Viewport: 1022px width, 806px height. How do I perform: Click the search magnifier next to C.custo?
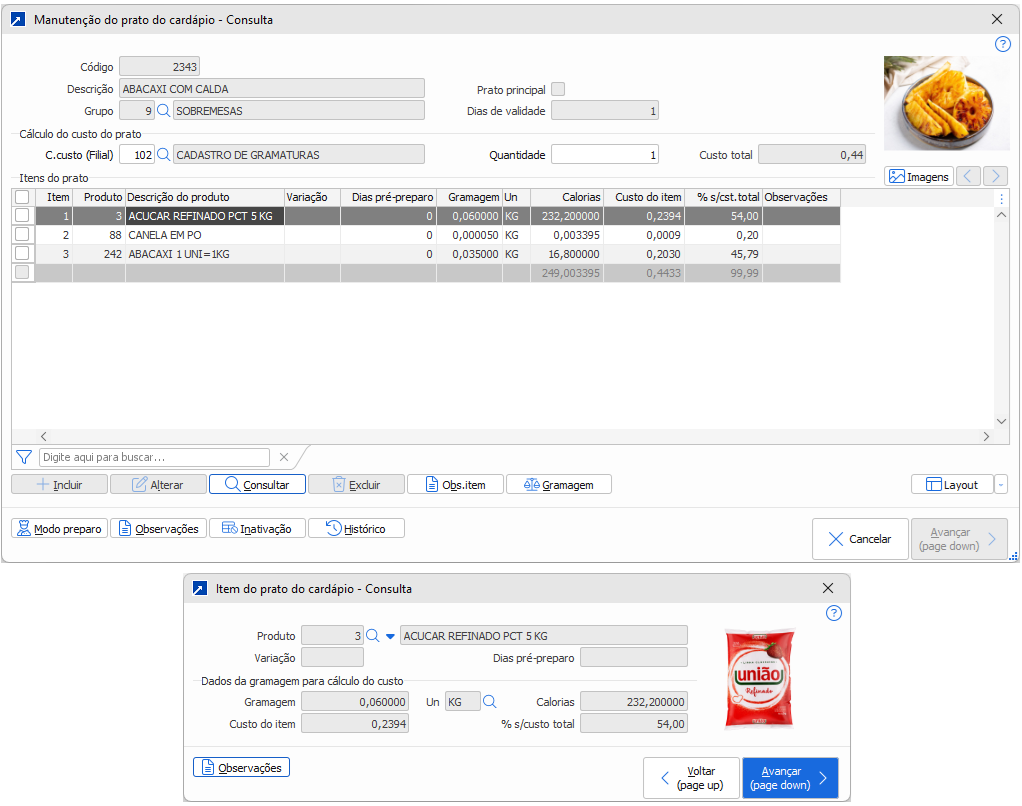click(x=164, y=155)
